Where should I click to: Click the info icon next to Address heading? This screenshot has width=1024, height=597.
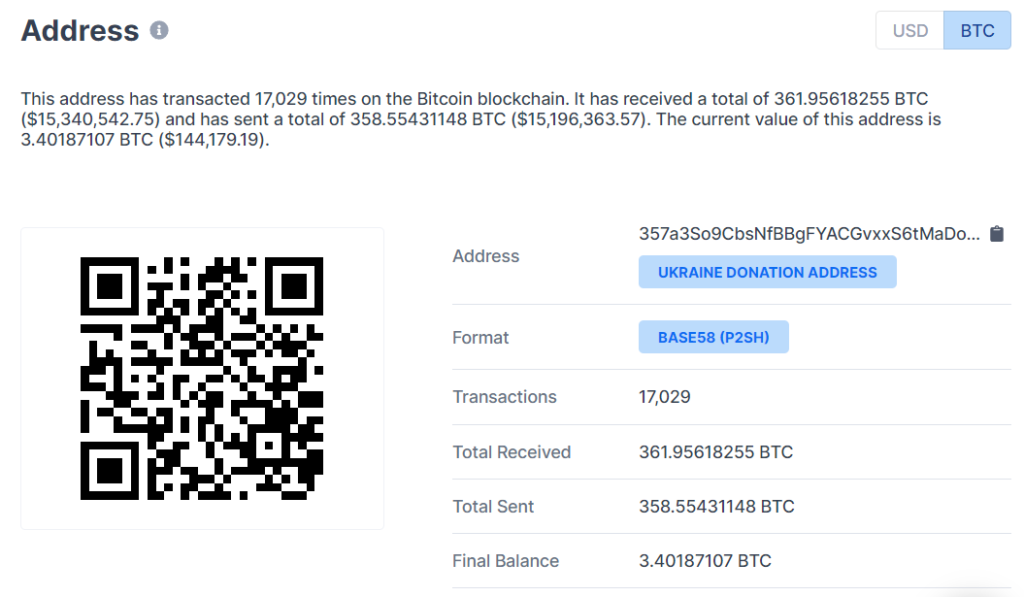159,30
